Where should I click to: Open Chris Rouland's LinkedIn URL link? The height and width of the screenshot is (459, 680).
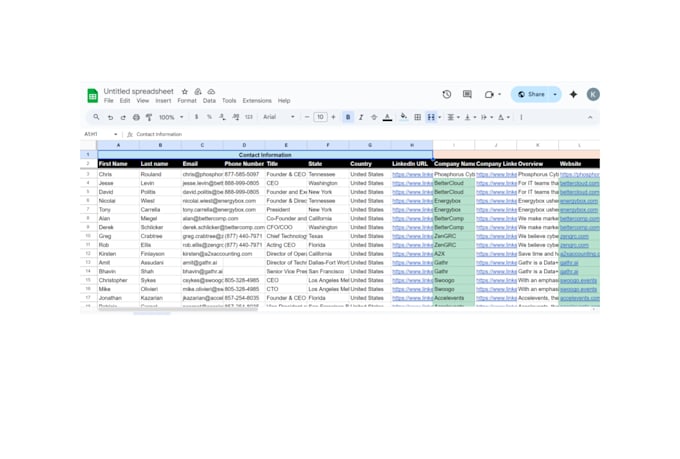(x=412, y=174)
